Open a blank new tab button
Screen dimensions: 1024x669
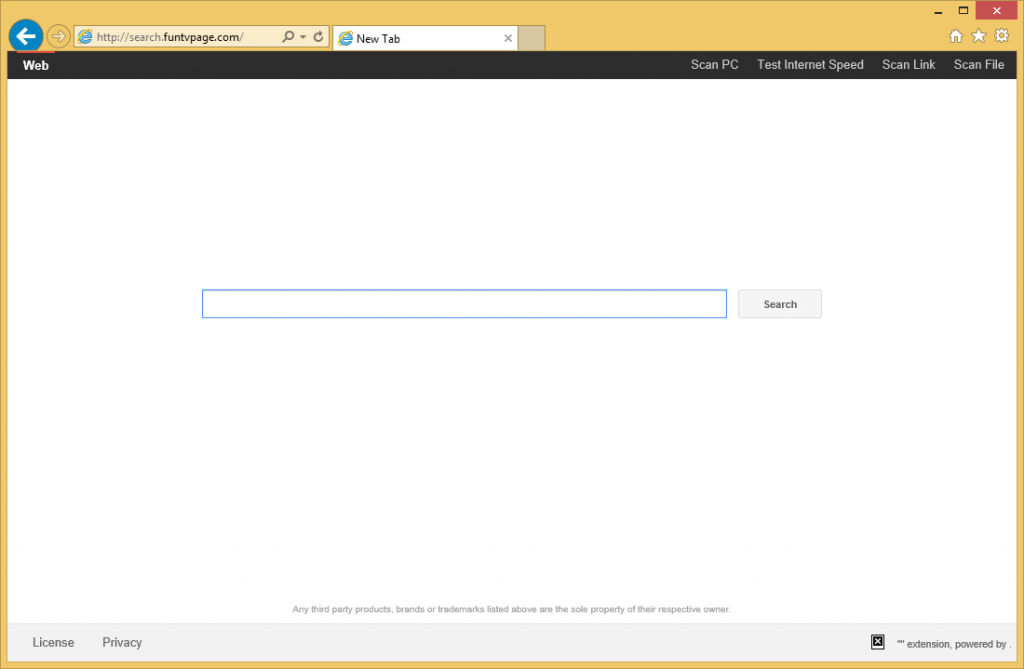[x=532, y=38]
